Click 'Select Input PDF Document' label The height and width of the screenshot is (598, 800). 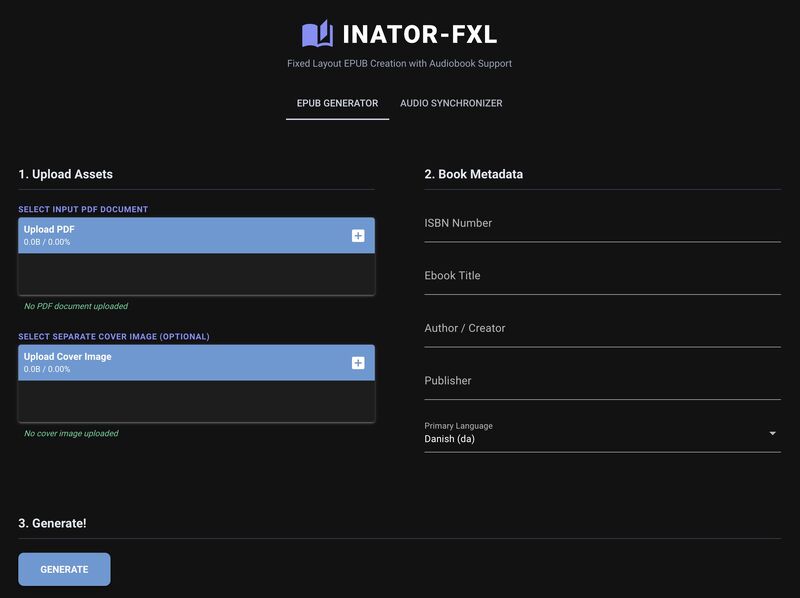coord(83,209)
